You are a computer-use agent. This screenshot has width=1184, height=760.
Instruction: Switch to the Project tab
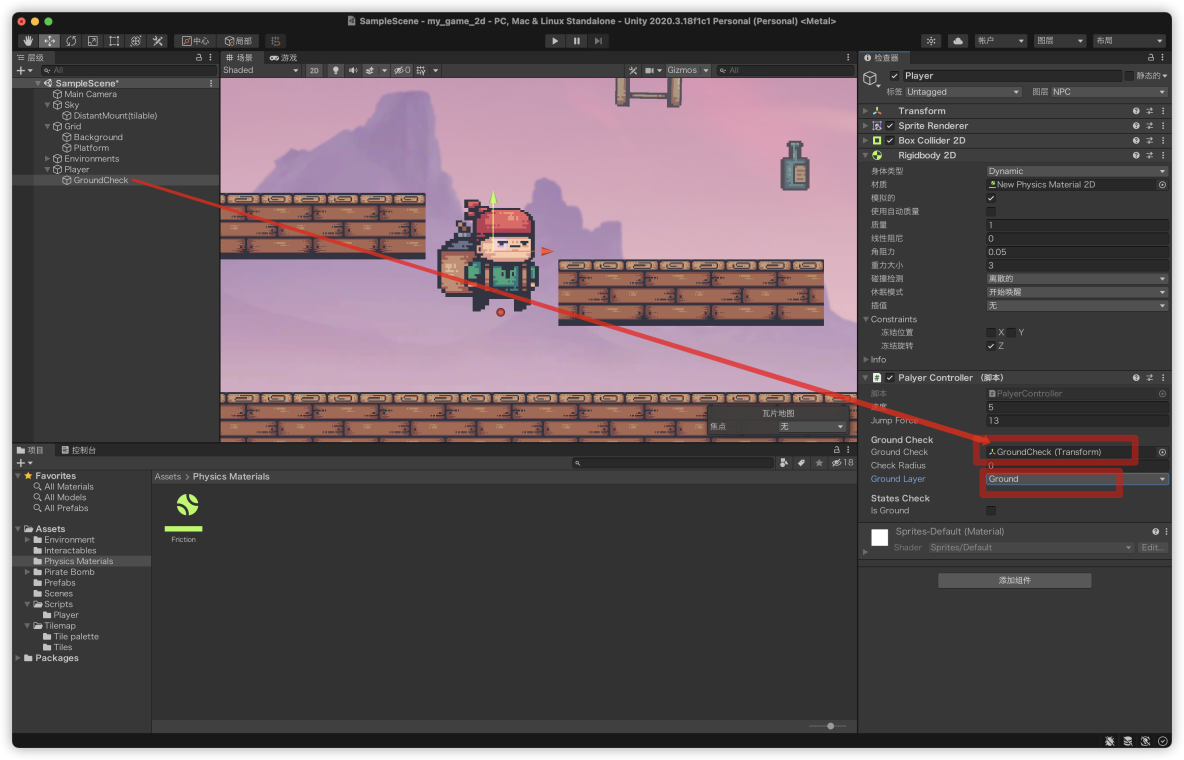[x=30, y=450]
